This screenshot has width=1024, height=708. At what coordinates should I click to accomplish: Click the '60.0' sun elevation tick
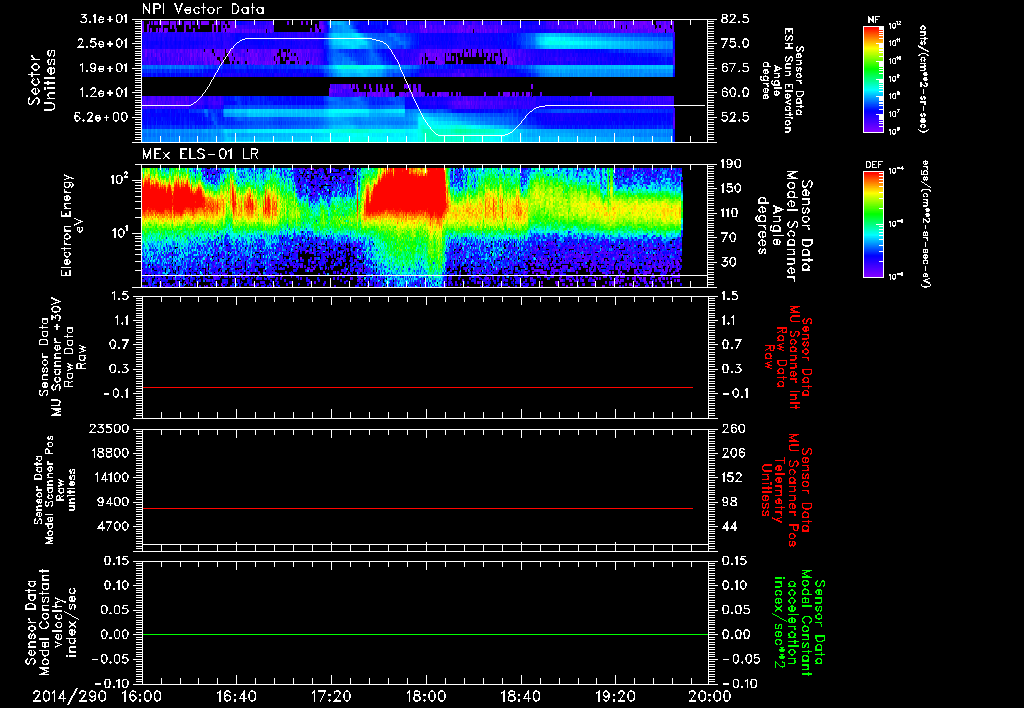(x=735, y=93)
